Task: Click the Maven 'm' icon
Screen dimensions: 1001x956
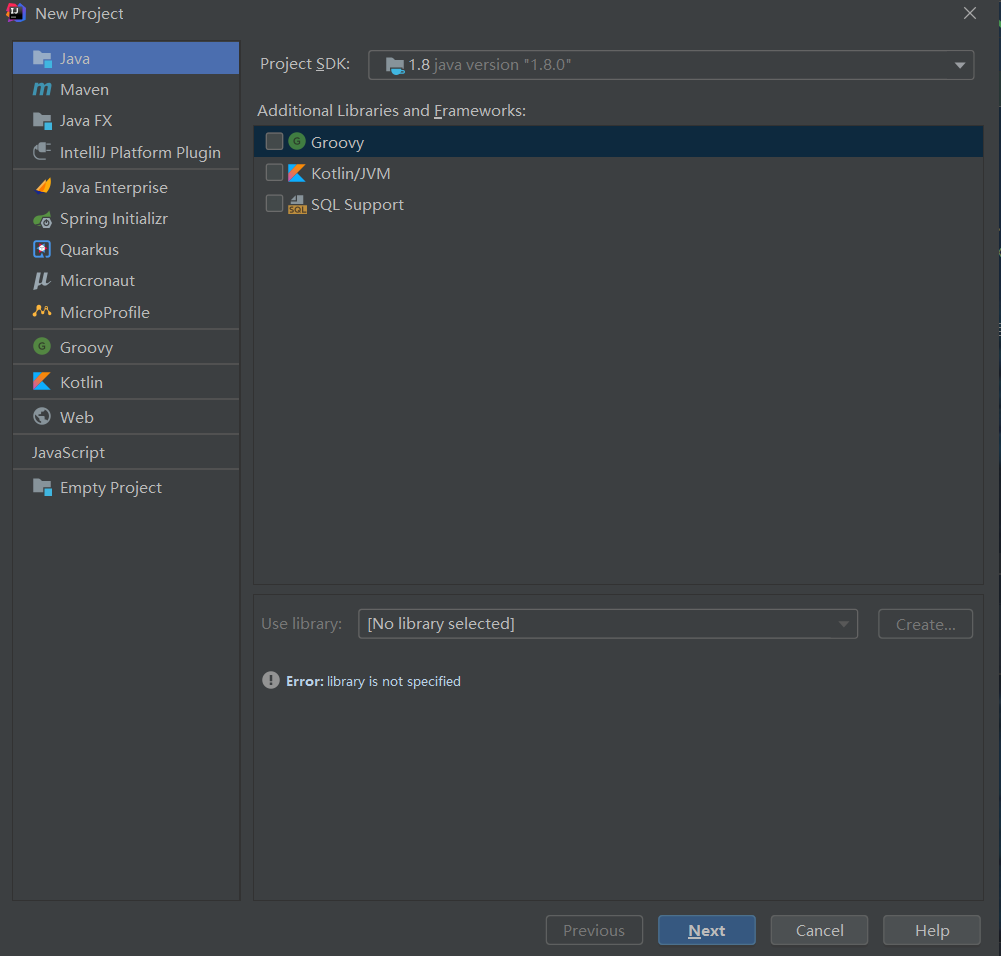Action: click(42, 89)
